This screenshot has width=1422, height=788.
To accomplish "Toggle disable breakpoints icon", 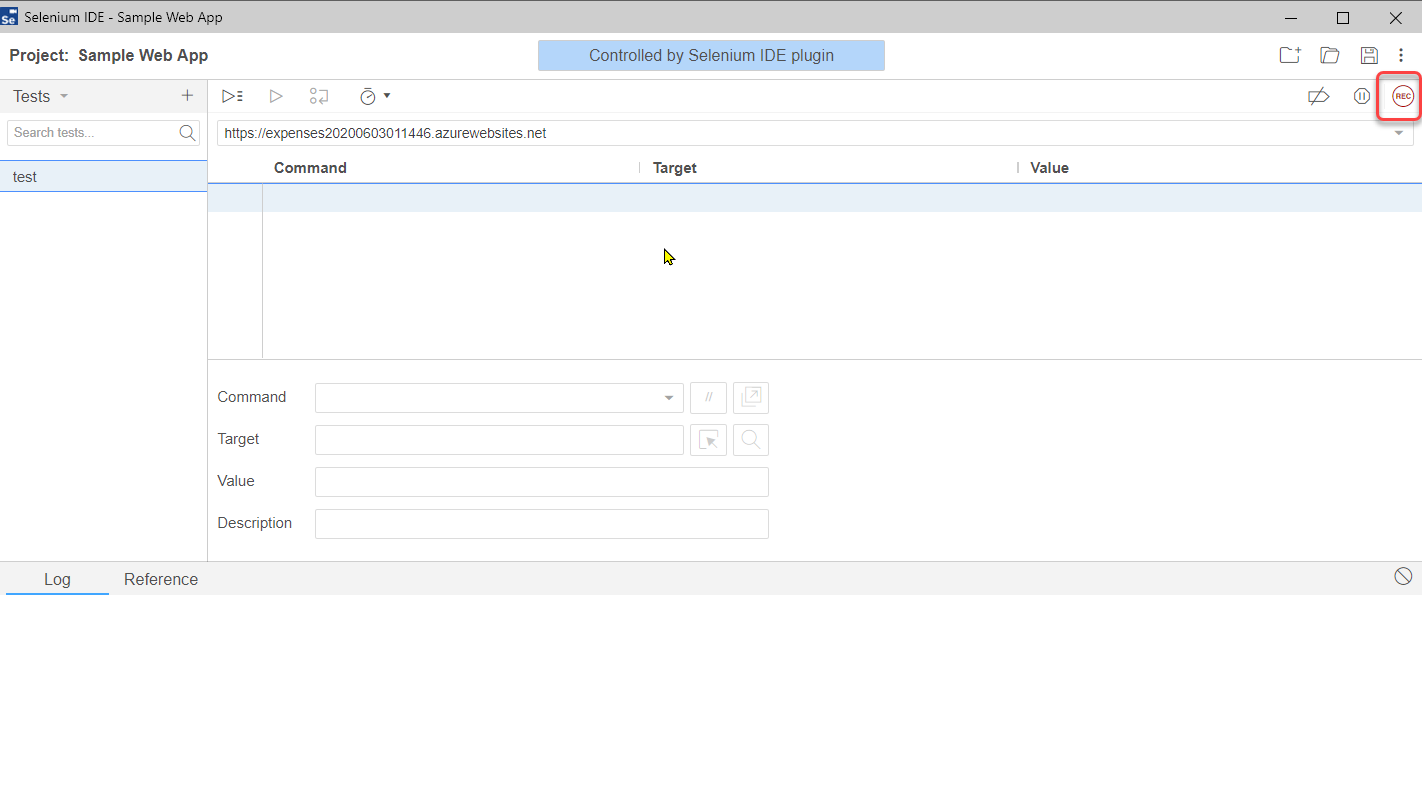I will point(1319,96).
